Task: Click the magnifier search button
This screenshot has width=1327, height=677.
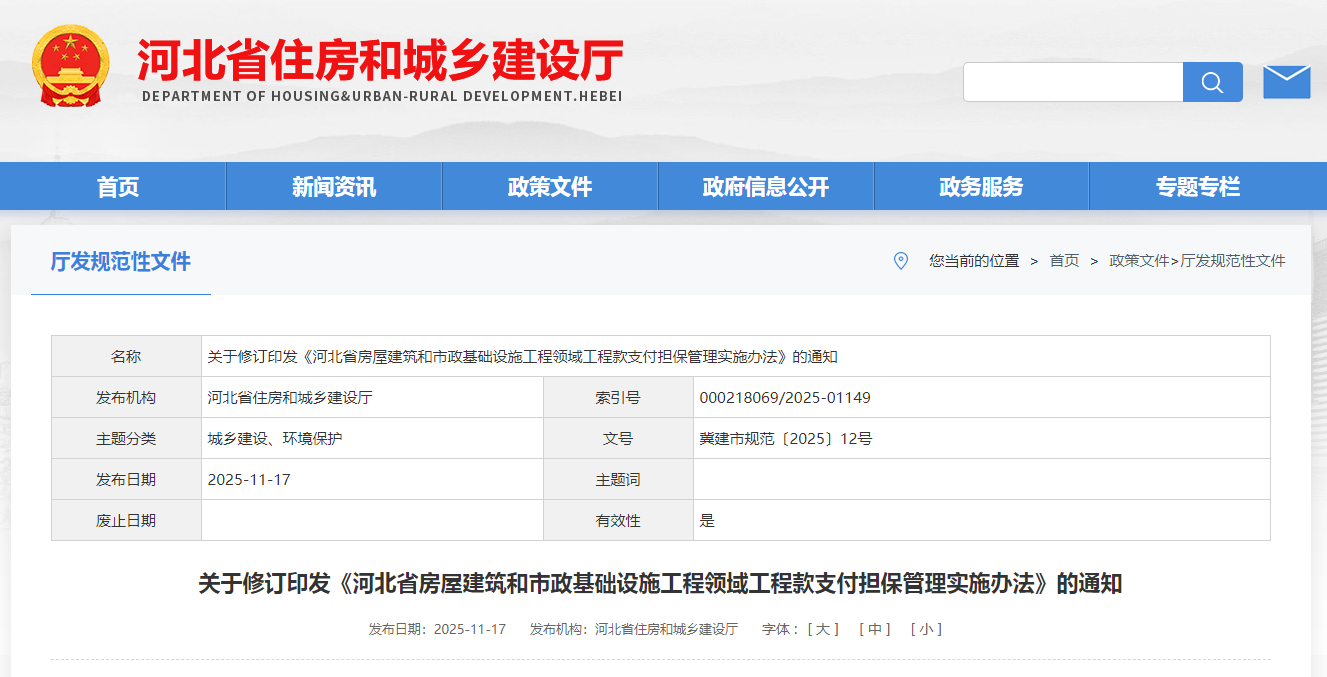Action: [1212, 82]
